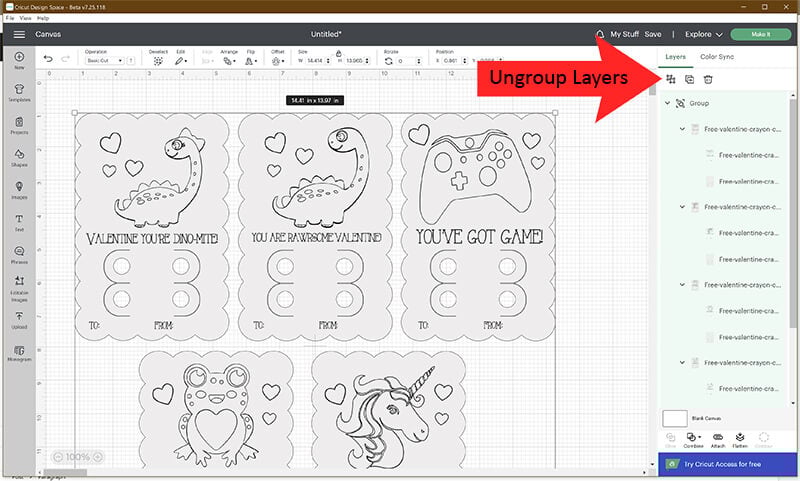Select the unicorn card on canvas
The width and height of the screenshot is (800, 481).
389,409
